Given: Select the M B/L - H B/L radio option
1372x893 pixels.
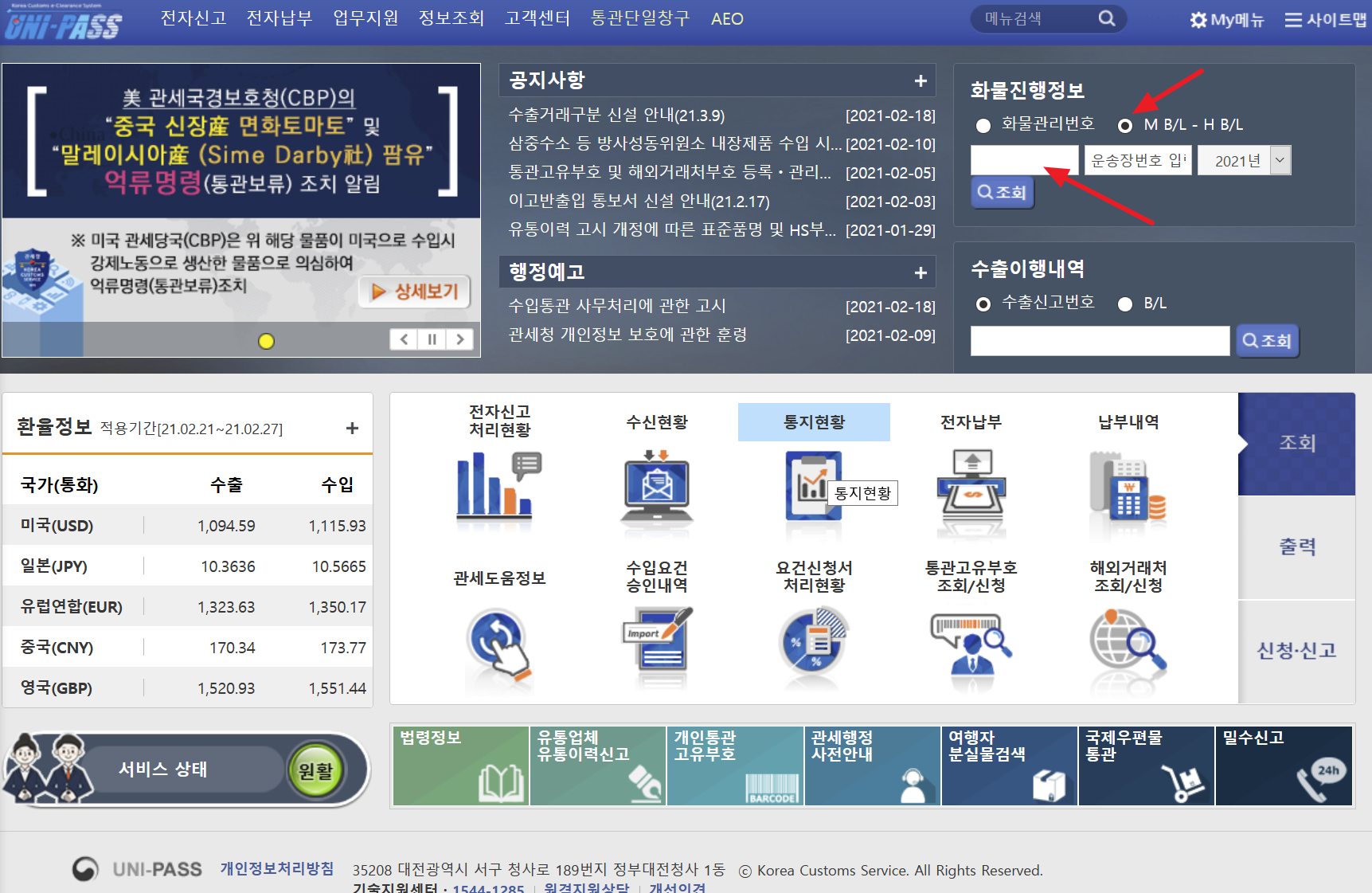Looking at the screenshot, I should coord(1125,125).
